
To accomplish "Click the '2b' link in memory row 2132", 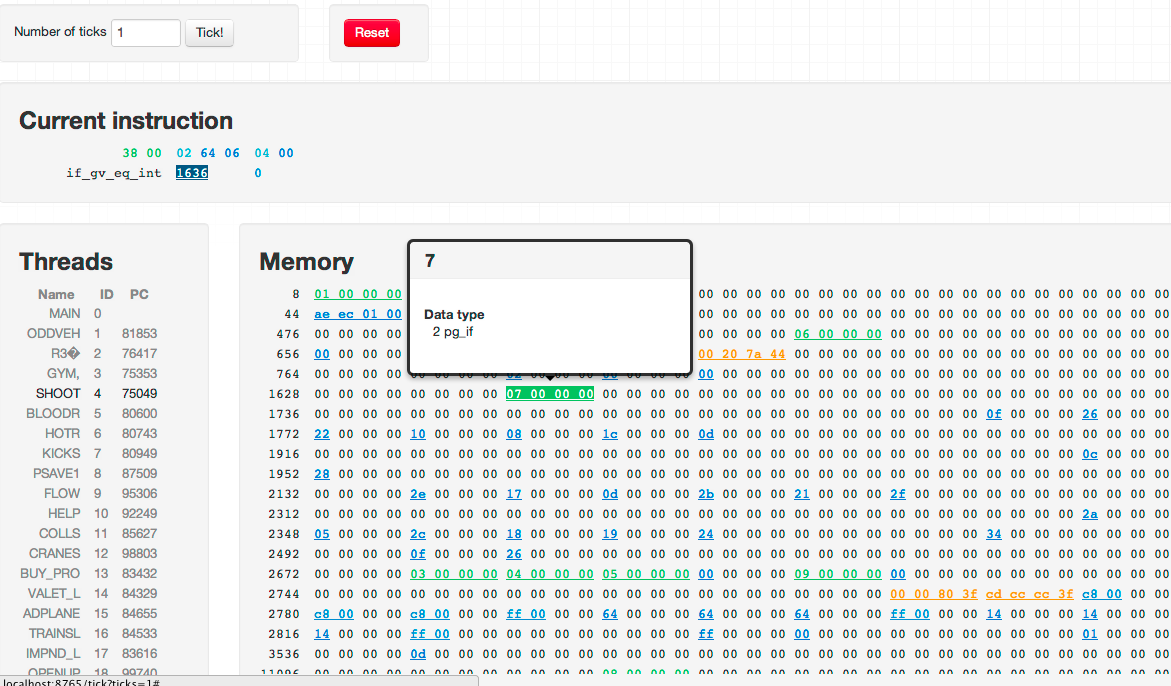I will (x=706, y=494).
